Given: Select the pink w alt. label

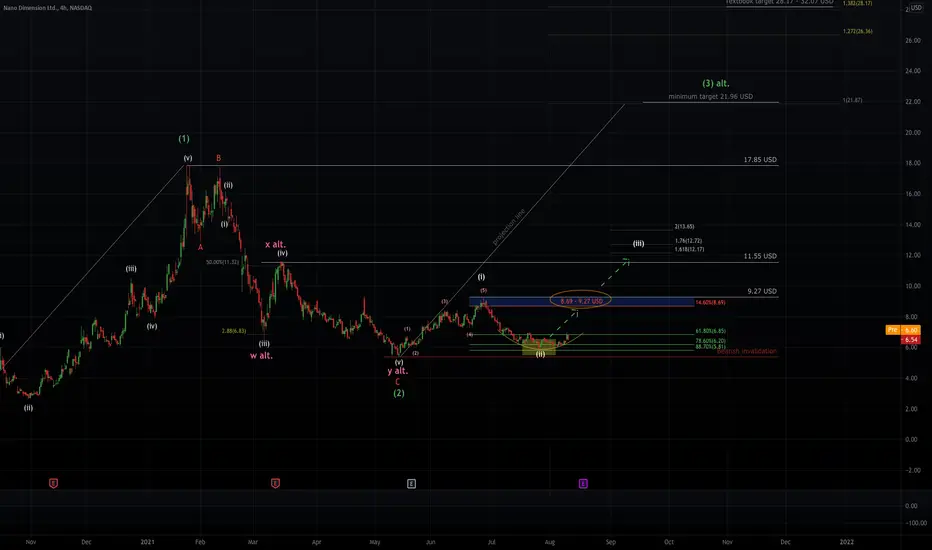Looking at the screenshot, I should 261,356.
